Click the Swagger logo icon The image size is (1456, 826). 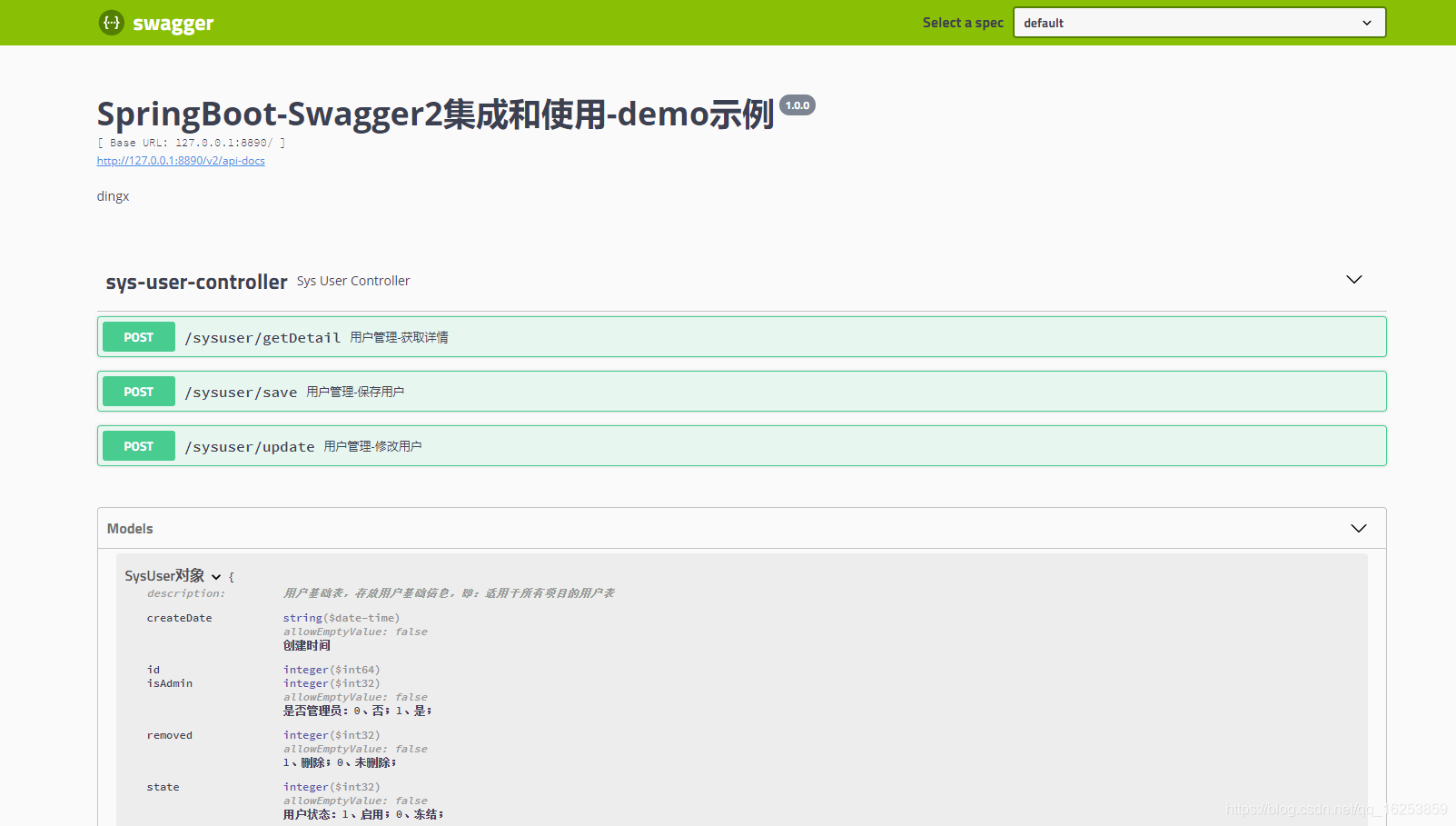(111, 23)
